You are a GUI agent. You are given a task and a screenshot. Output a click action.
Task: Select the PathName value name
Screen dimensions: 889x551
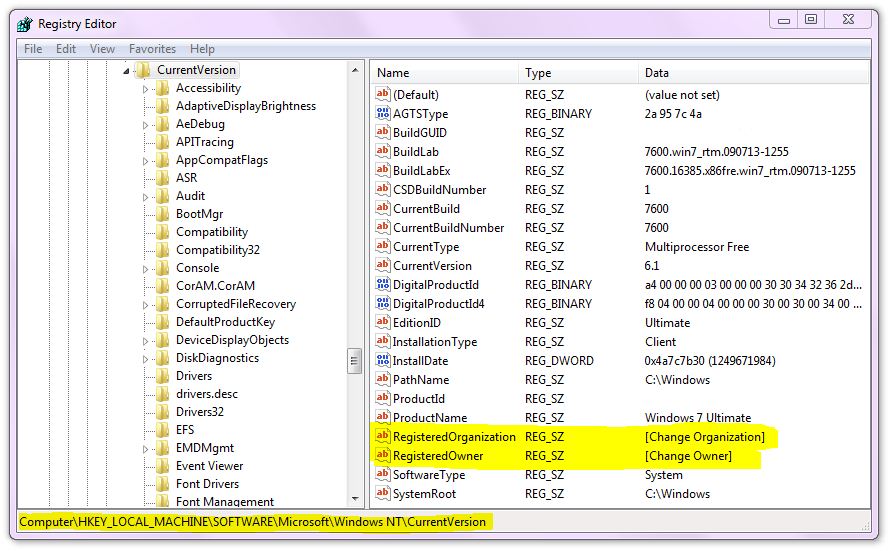[421, 380]
